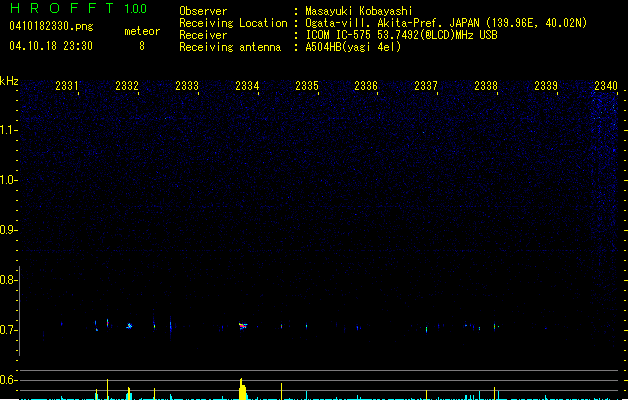The image size is (629, 400).
Task: Click the bright meteor echo at 2334
Action: [243, 326]
